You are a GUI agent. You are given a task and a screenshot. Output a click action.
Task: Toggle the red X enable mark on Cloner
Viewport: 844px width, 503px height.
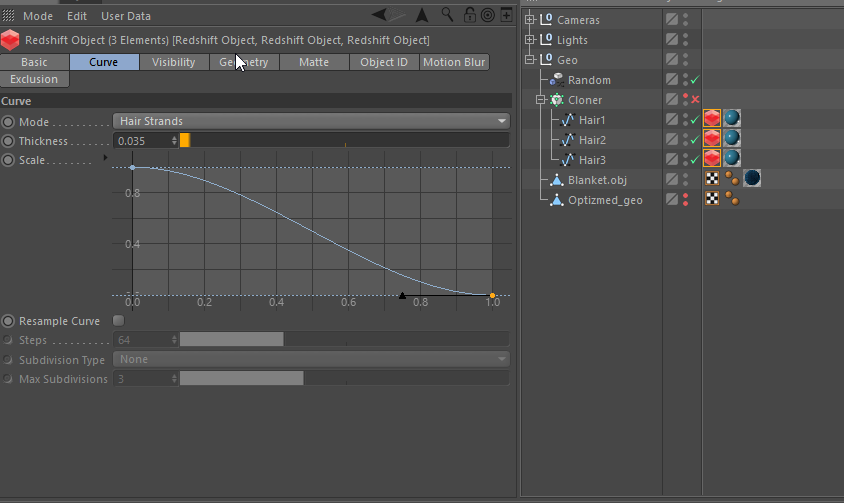coord(694,100)
